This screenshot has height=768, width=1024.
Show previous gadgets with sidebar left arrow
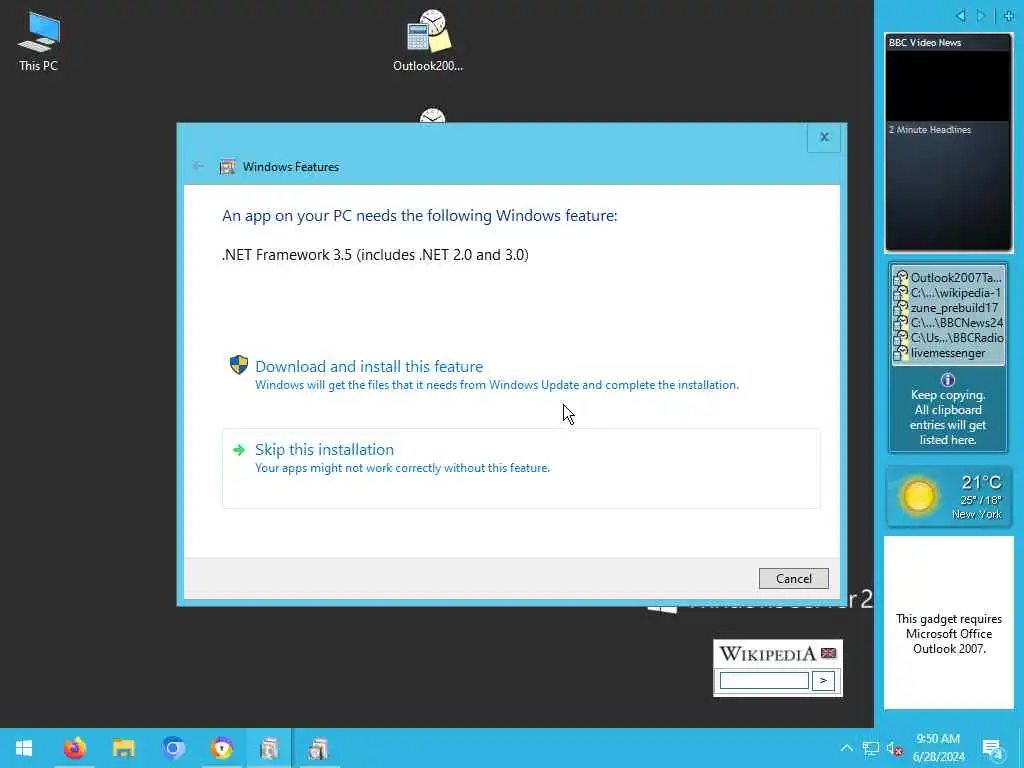[x=960, y=16]
